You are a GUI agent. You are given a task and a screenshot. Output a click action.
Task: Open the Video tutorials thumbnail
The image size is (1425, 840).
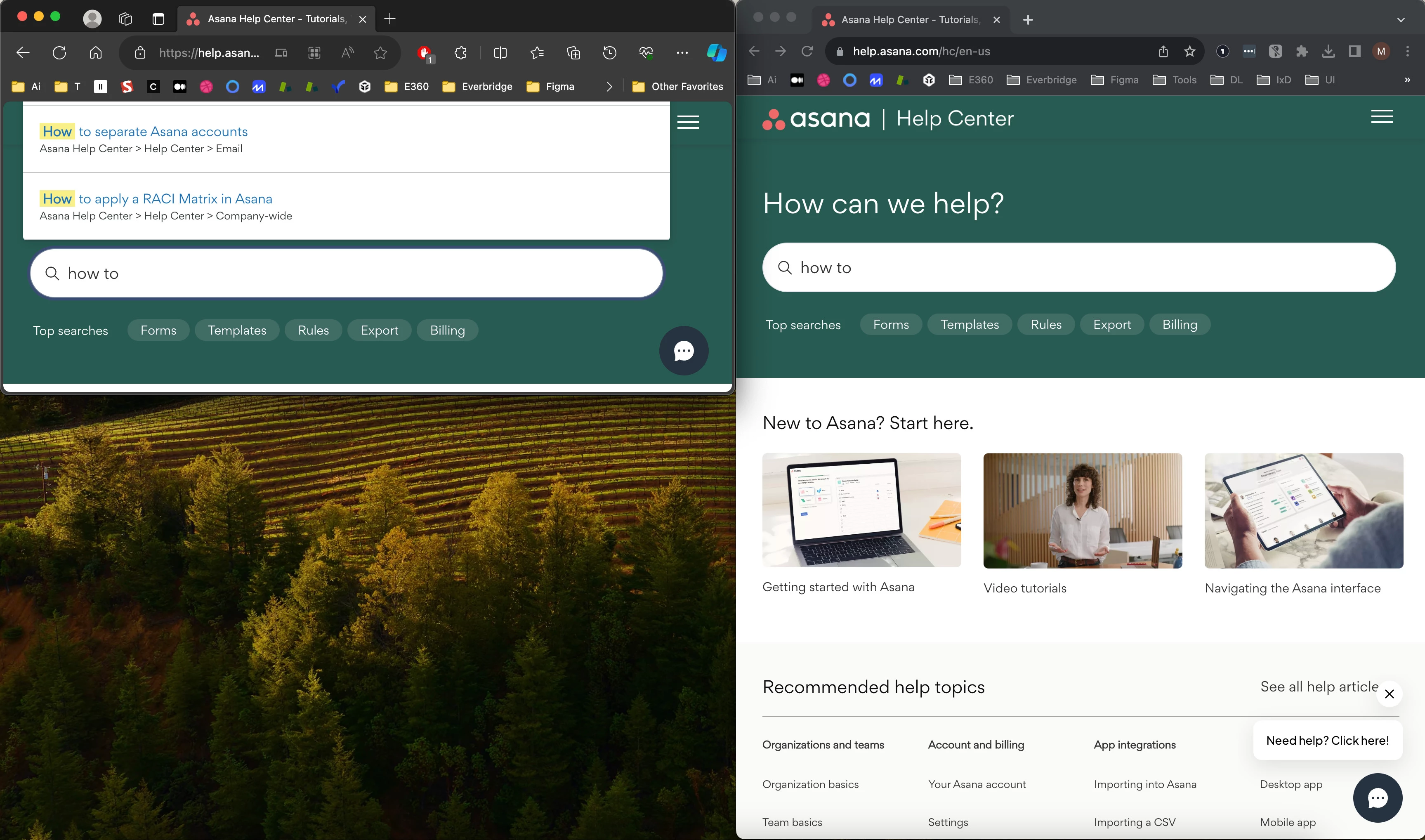click(1082, 510)
